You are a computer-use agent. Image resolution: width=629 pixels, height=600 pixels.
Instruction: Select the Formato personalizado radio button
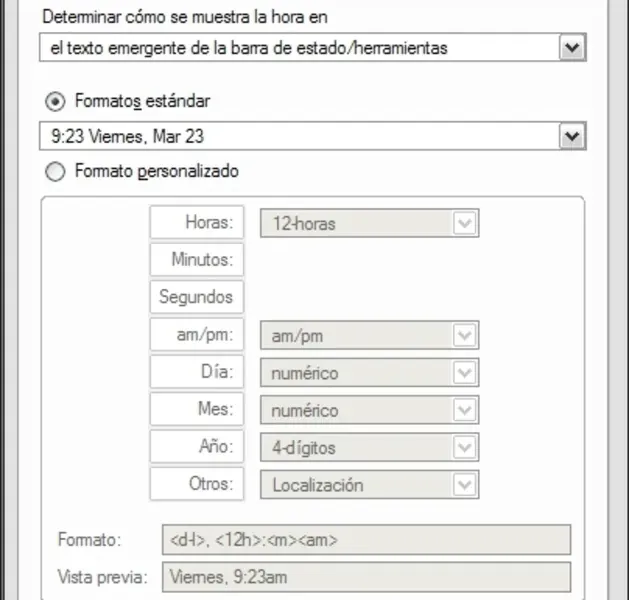pyautogui.click(x=55, y=172)
